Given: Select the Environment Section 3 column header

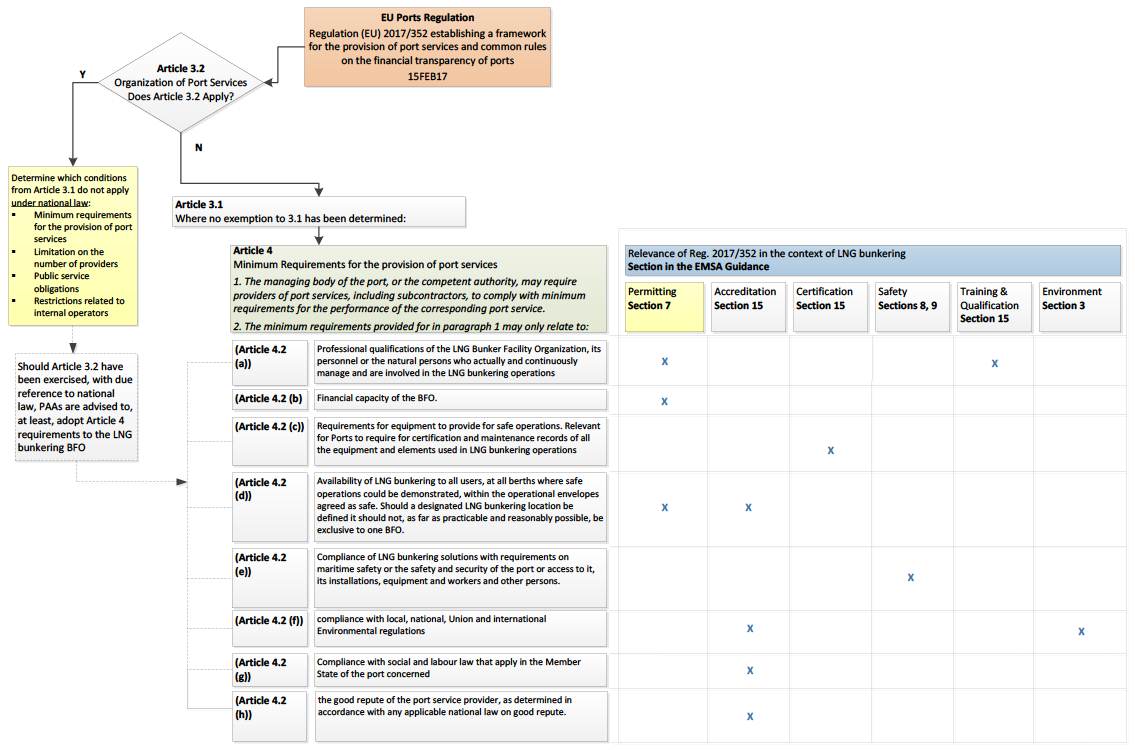Looking at the screenshot, I should [1078, 306].
